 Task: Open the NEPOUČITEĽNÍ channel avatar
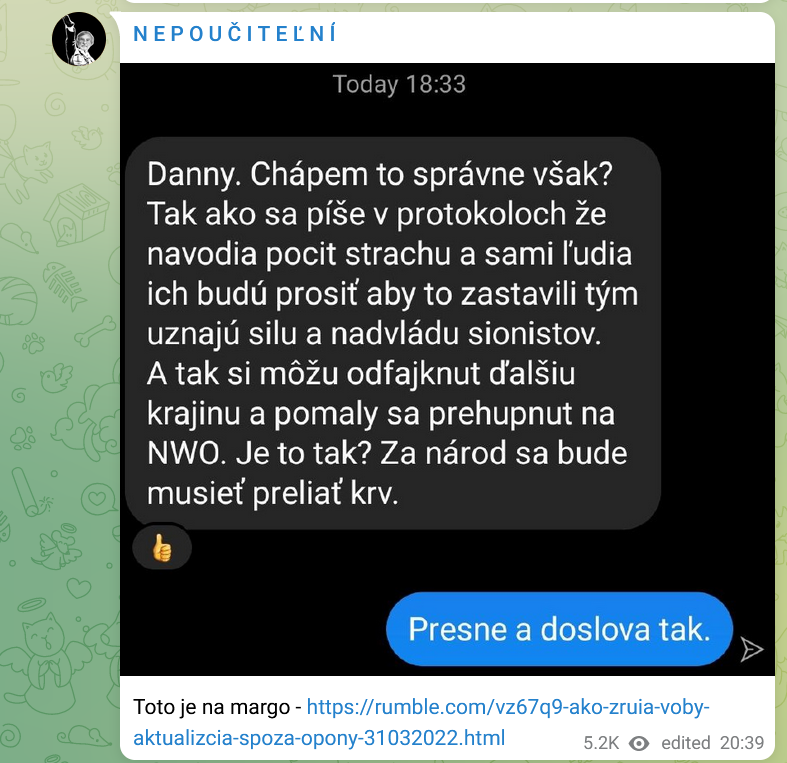coord(79,39)
